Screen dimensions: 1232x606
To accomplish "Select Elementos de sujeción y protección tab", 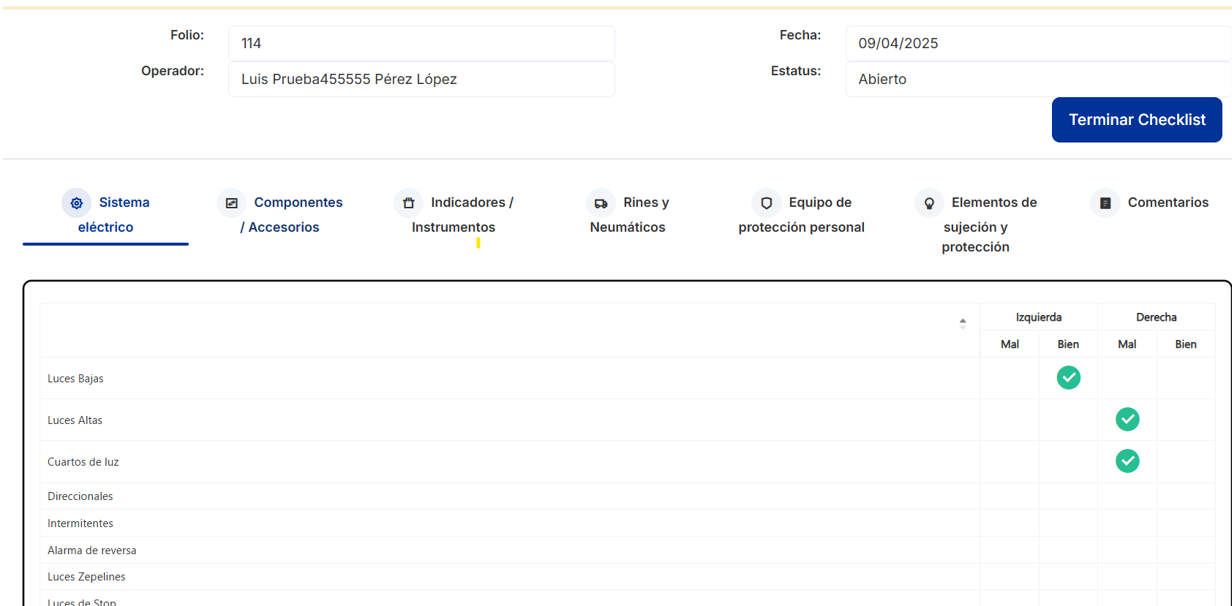I will click(975, 225).
